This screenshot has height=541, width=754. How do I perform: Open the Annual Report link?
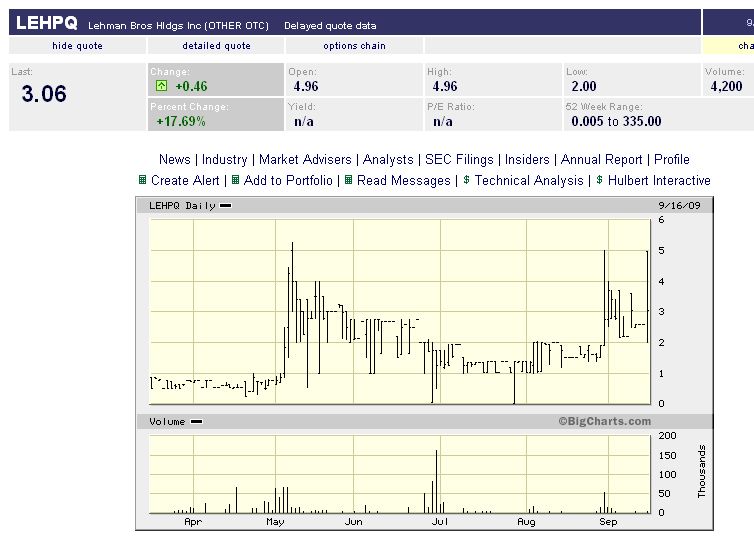coord(601,159)
